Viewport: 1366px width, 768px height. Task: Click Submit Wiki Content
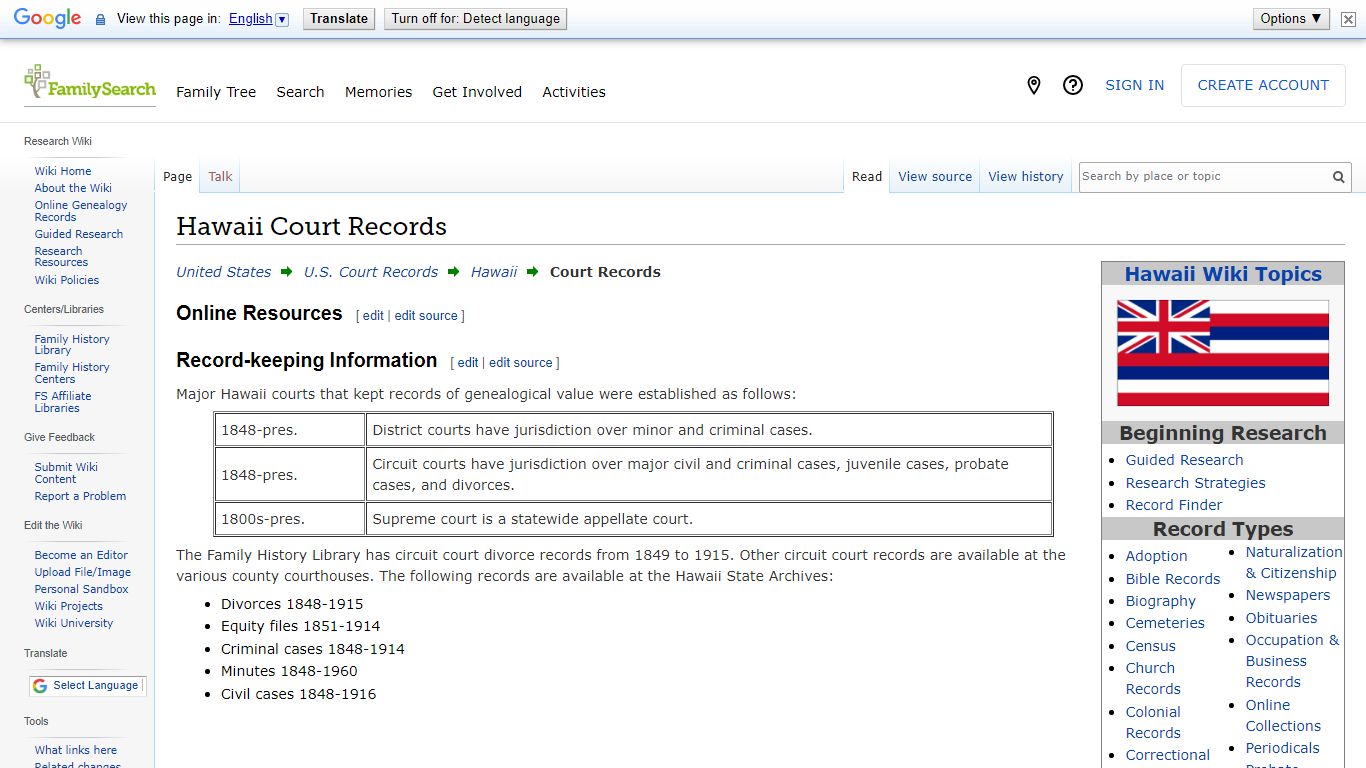point(66,473)
